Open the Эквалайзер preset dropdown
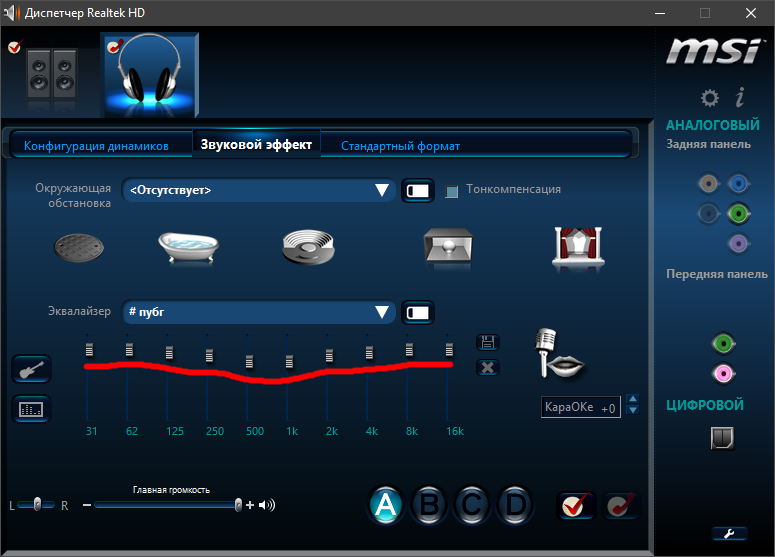The width and height of the screenshot is (775, 557). (x=258, y=312)
